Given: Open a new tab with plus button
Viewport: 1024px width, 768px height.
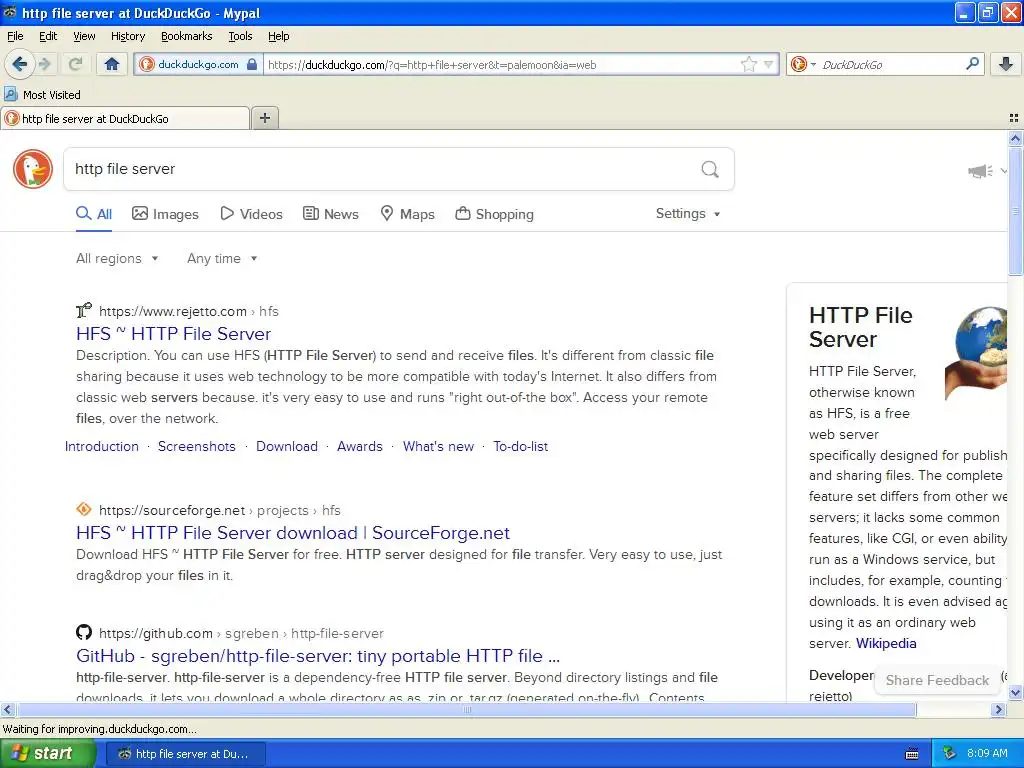Looking at the screenshot, I should [264, 118].
